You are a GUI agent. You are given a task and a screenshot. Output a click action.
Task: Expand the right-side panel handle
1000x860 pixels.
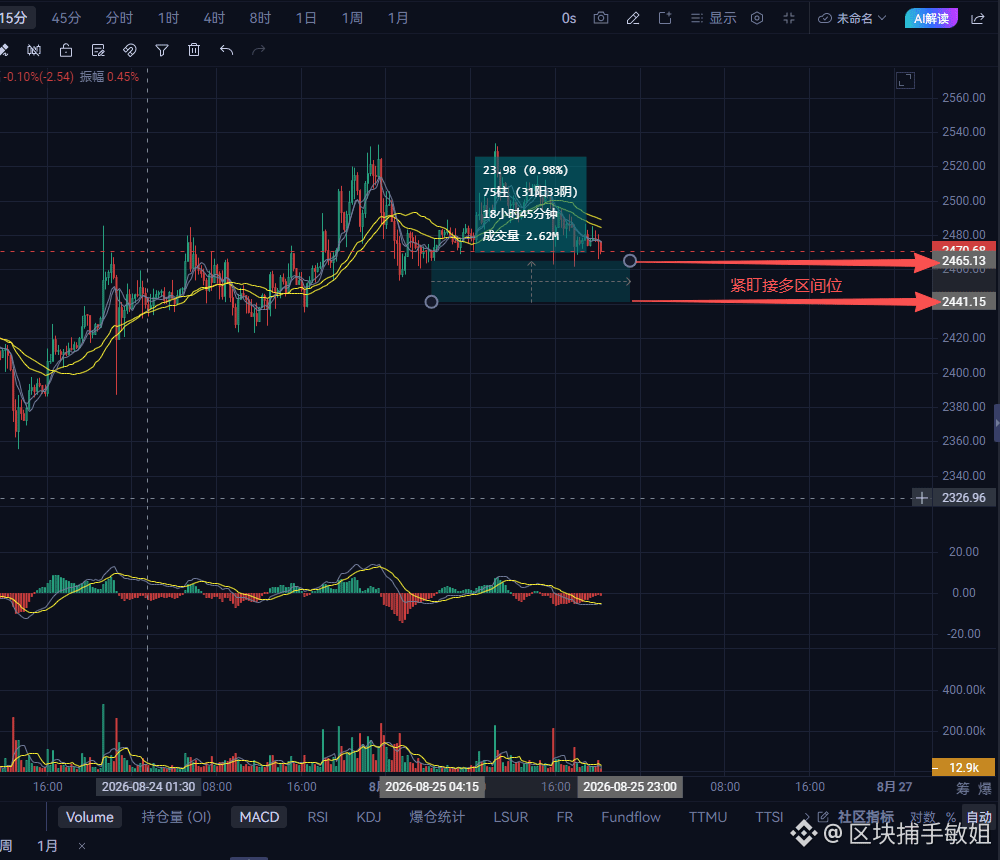(997, 423)
